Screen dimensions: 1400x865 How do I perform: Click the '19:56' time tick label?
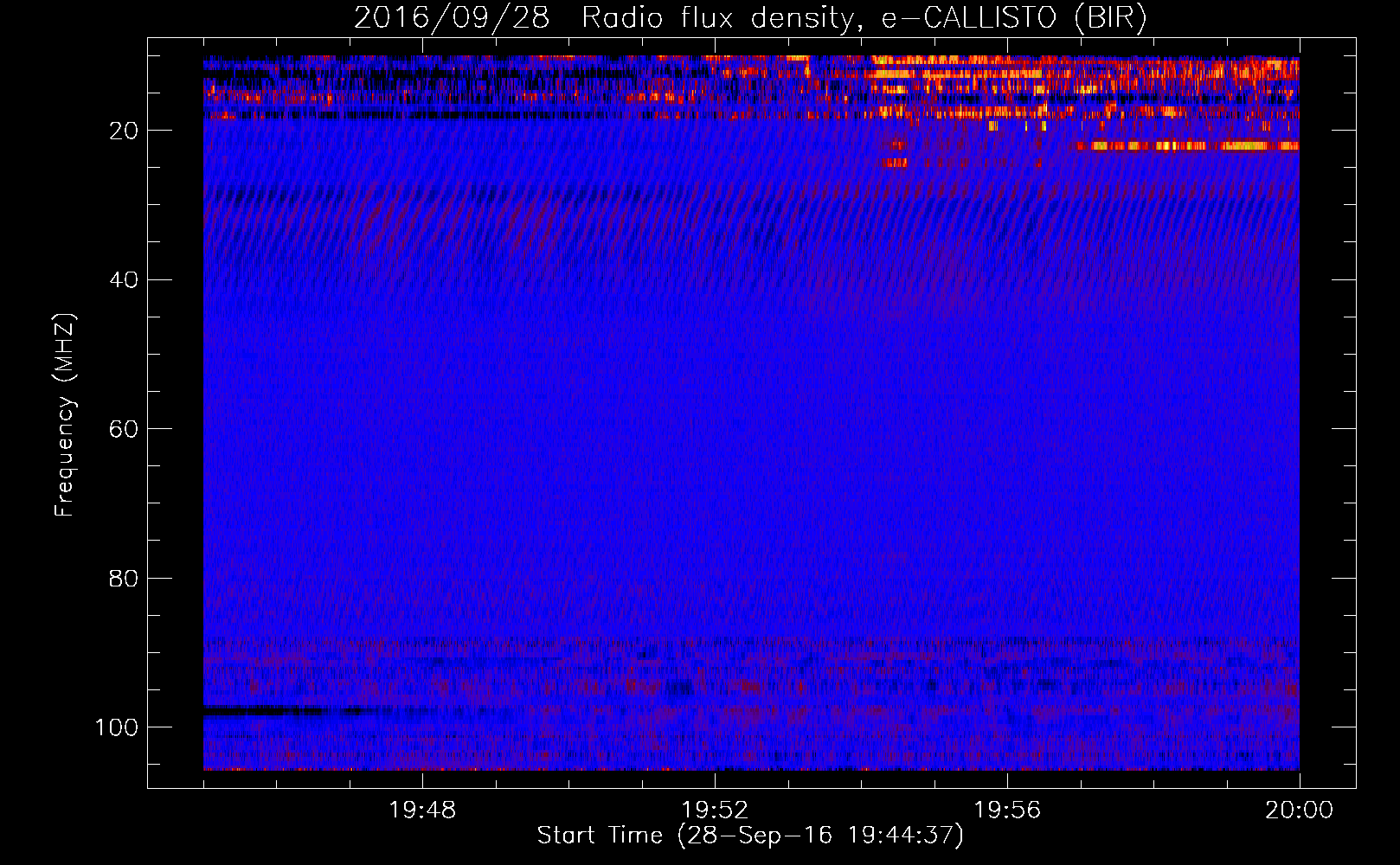coord(1007,811)
